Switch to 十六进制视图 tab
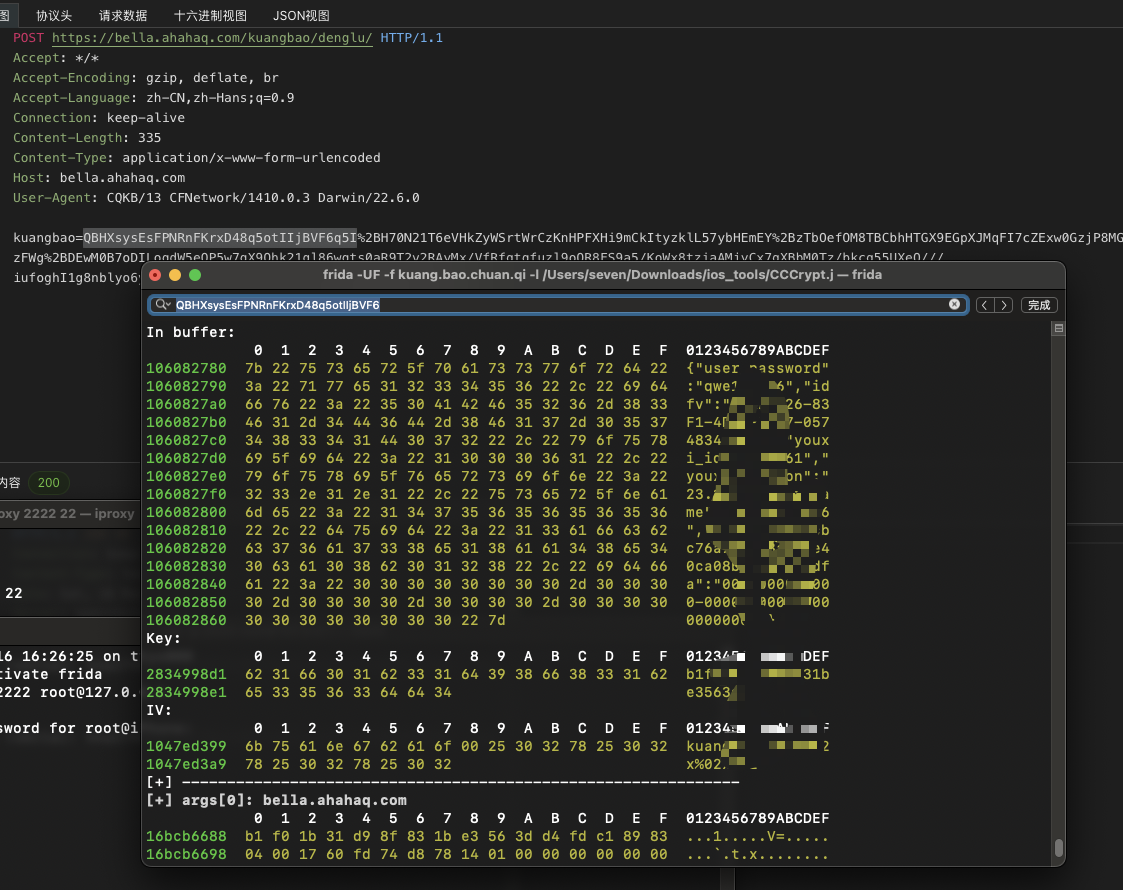 (210, 15)
